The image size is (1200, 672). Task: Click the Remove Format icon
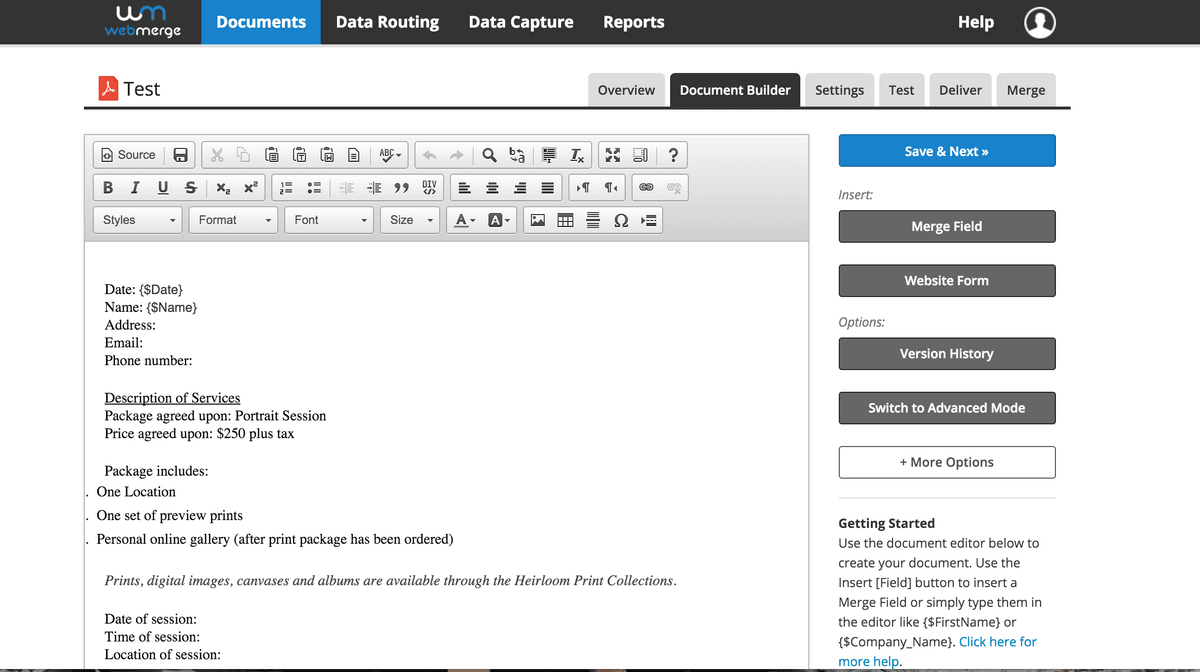(577, 155)
